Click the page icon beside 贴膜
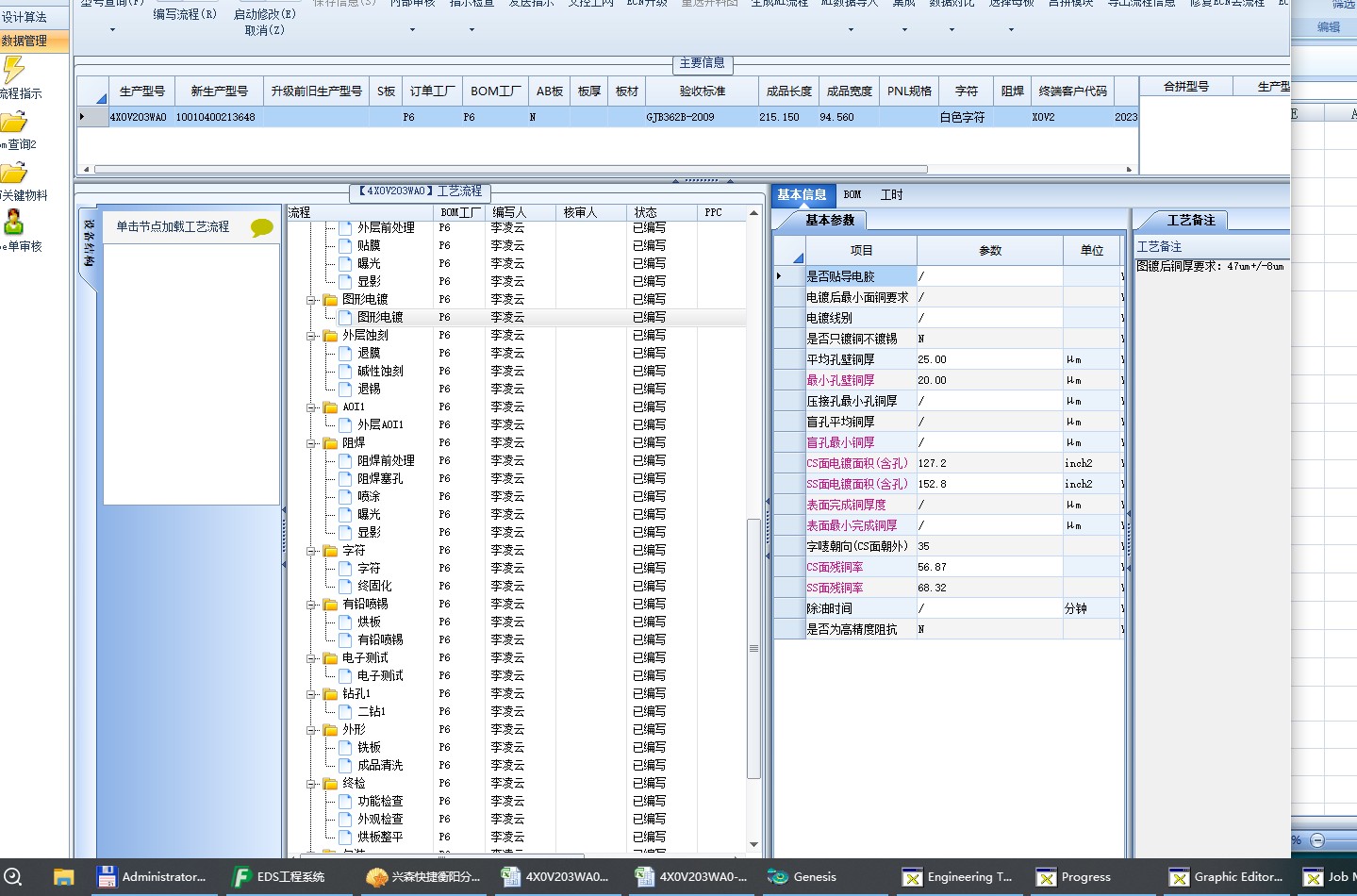The width and height of the screenshot is (1357, 896). tap(345, 245)
